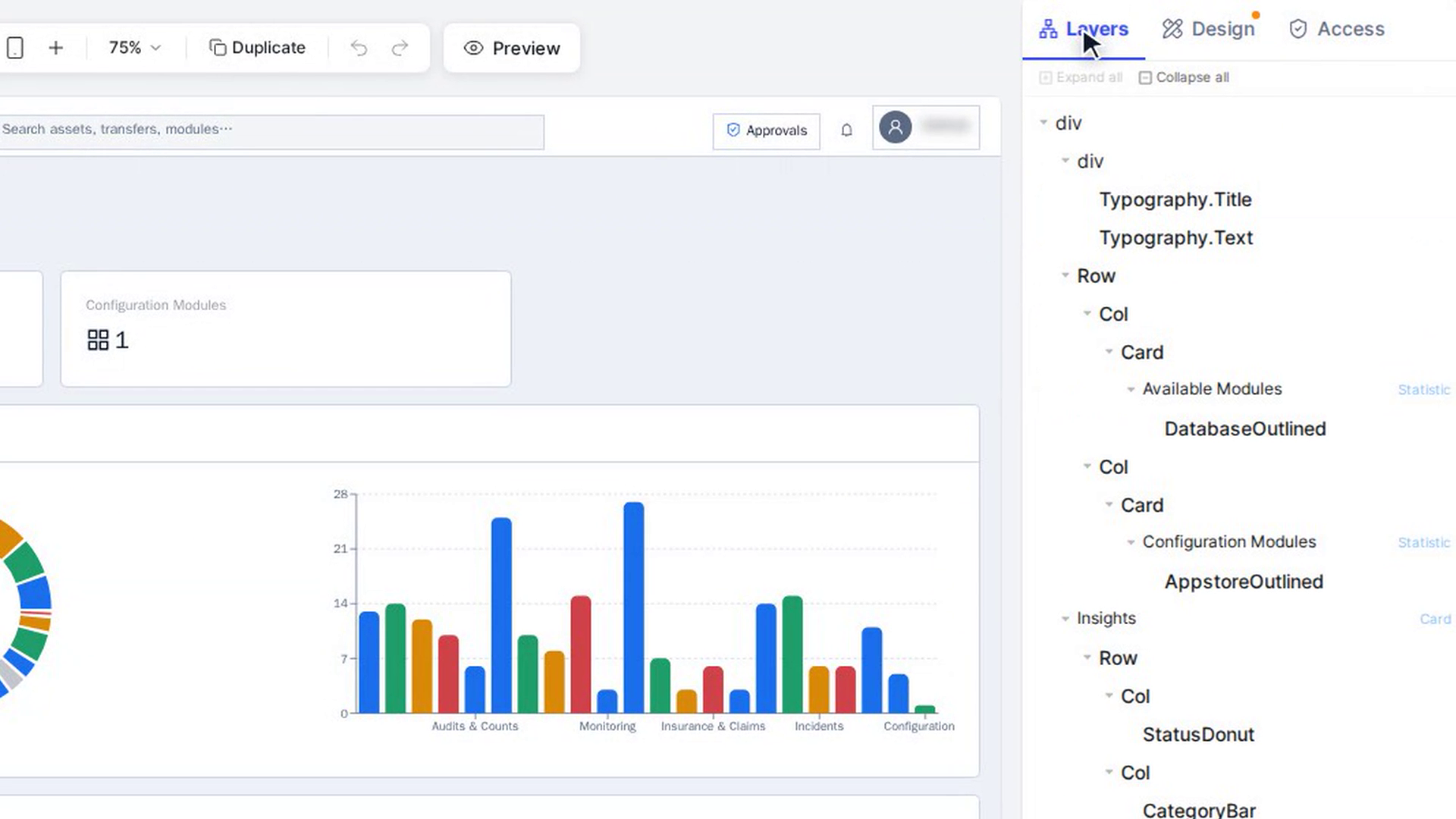Click the Insurance & Claims axis label

coord(713,726)
